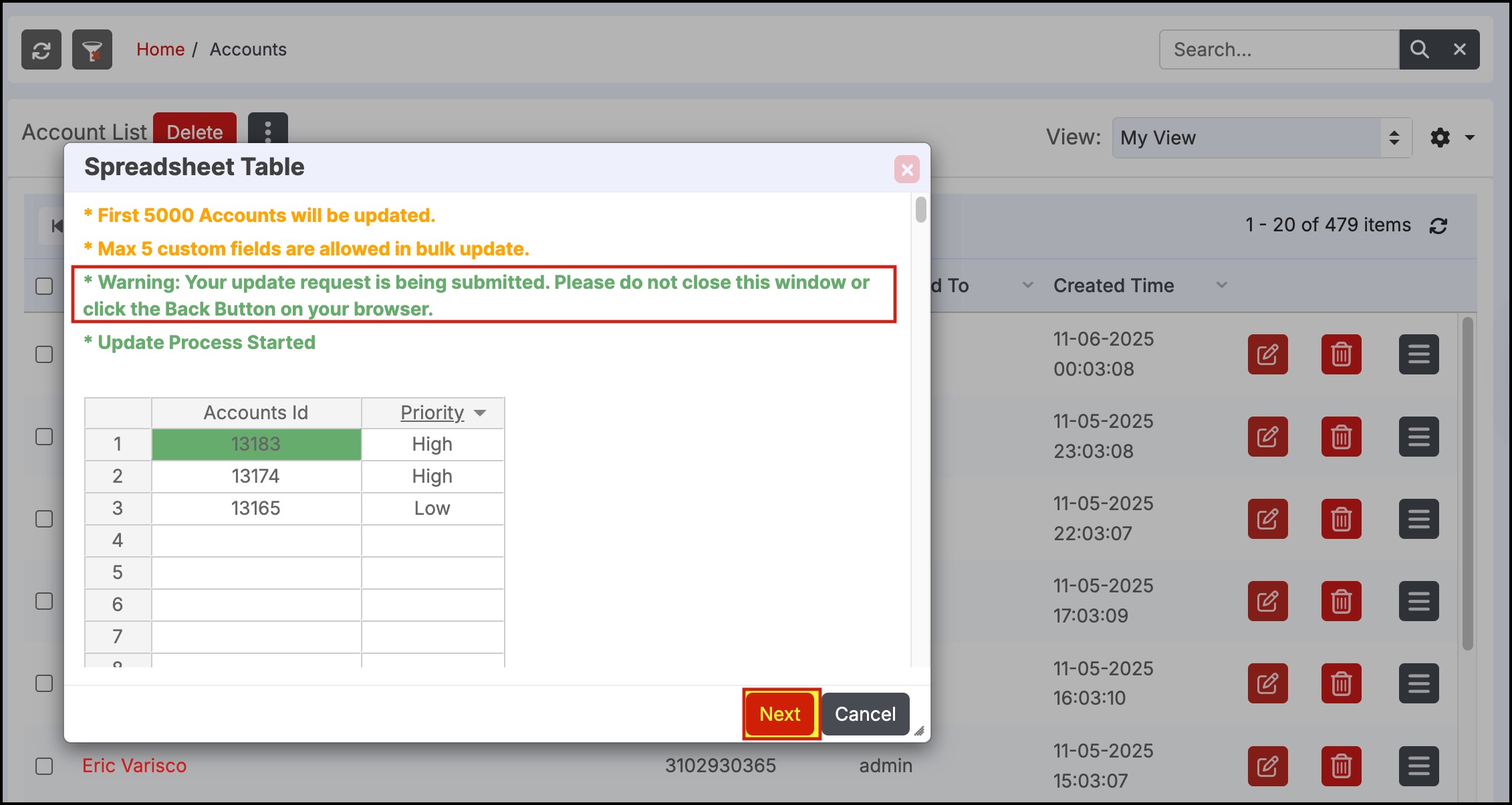1512x805 pixels.
Task: Click Cancel in Spreadsheet Table dialog
Action: [865, 714]
